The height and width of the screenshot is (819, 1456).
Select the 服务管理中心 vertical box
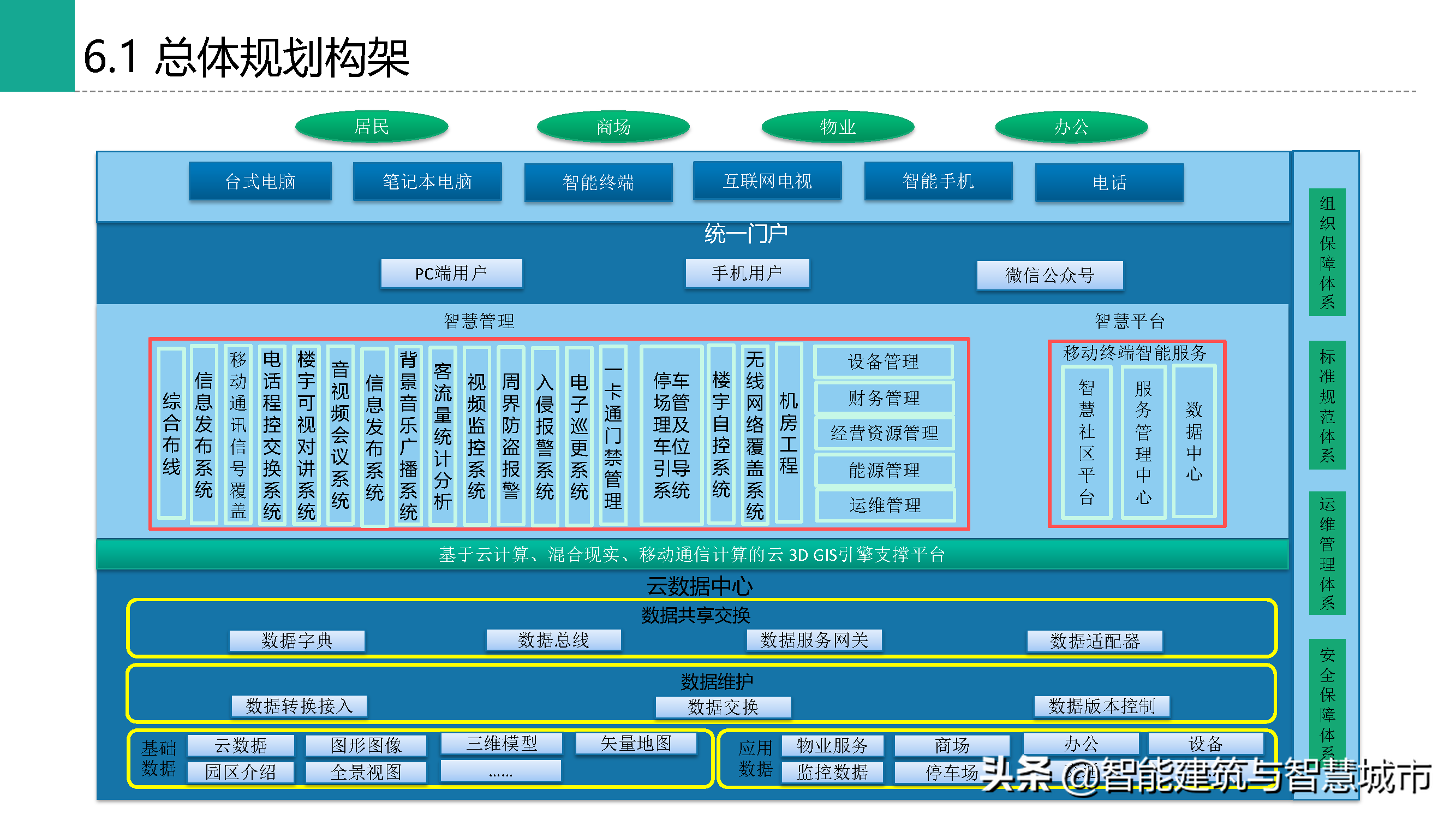coord(1143,442)
